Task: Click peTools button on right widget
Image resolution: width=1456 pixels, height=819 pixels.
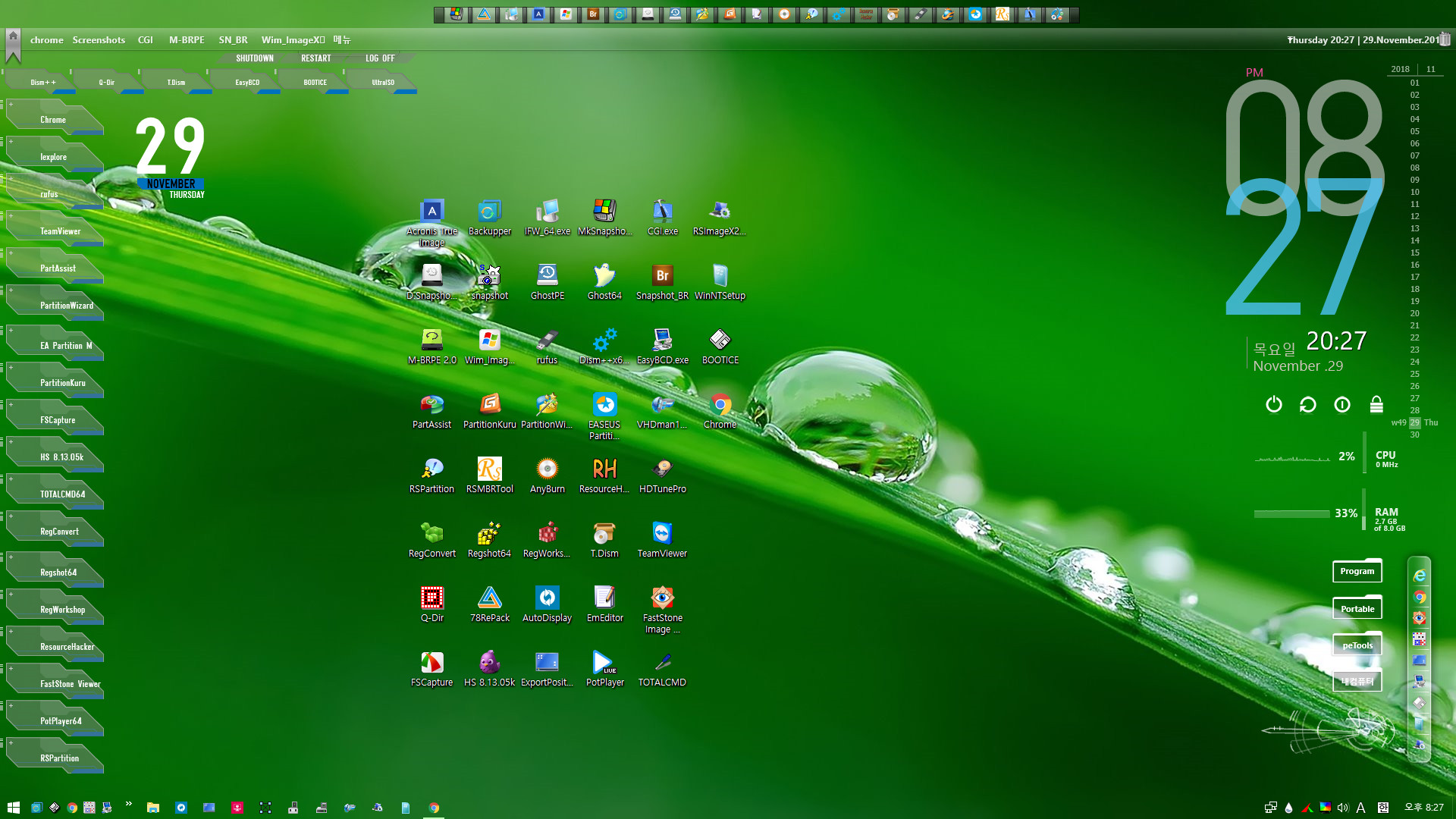Action: (x=1357, y=645)
